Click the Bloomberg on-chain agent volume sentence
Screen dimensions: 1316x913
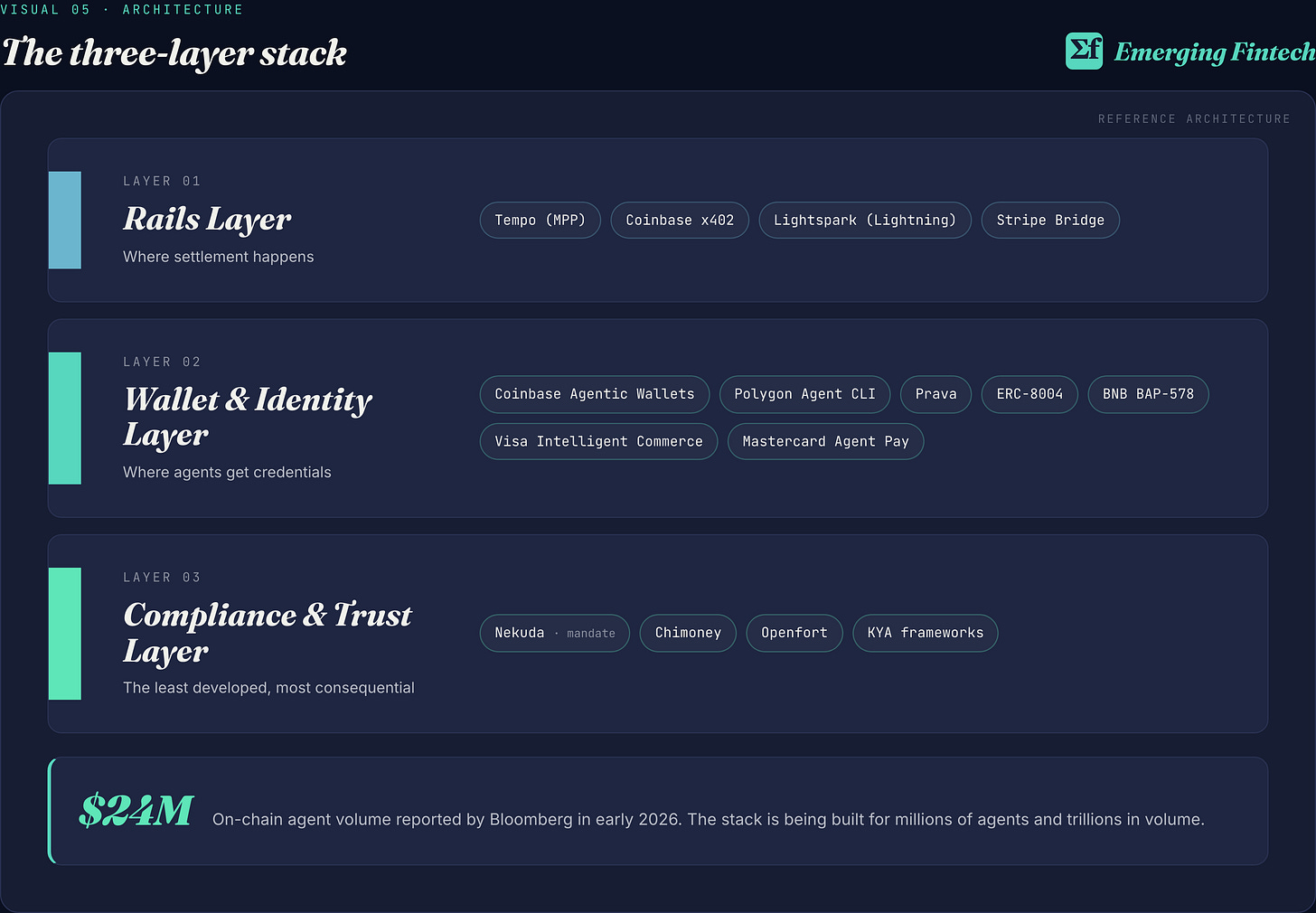[709, 820]
